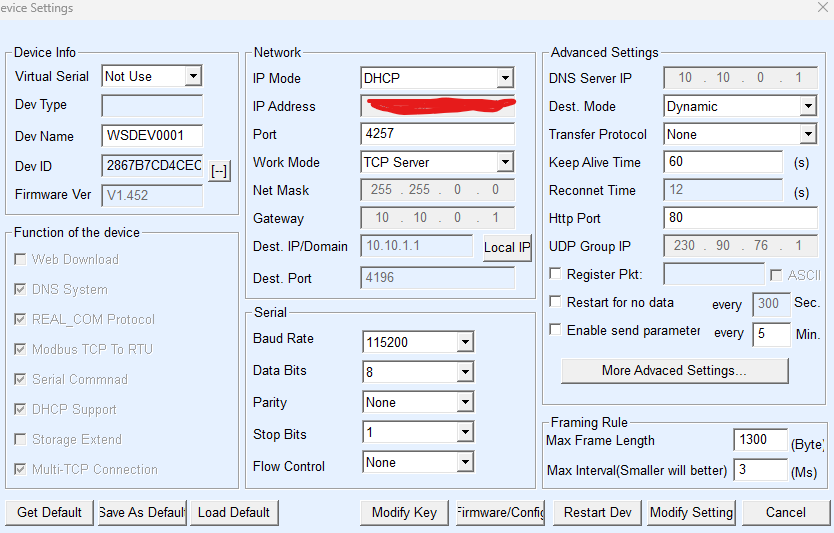Select the Dev Name text field
The width and height of the screenshot is (834, 533).
pos(152,136)
